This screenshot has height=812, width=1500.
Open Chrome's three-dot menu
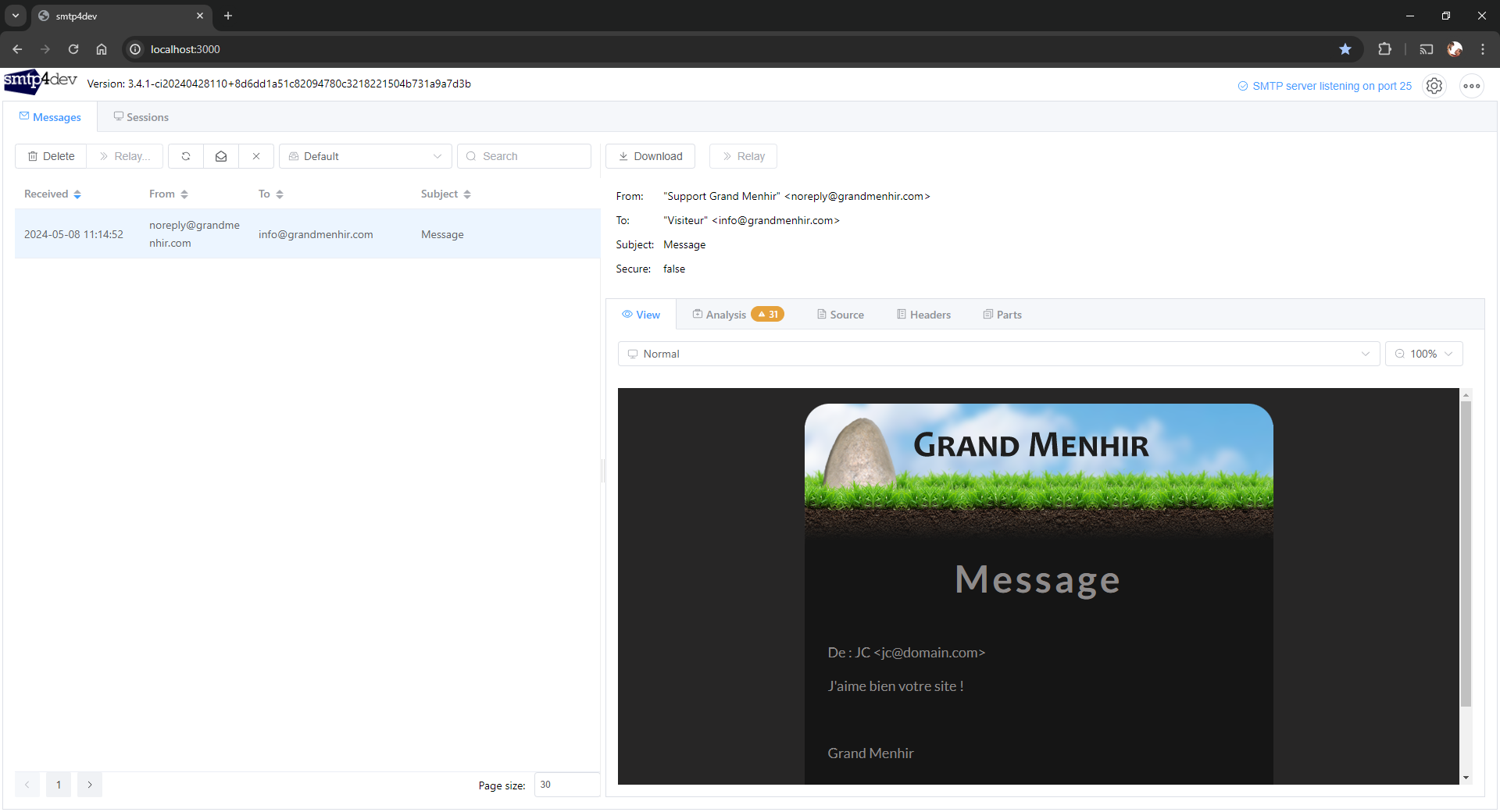point(1483,49)
